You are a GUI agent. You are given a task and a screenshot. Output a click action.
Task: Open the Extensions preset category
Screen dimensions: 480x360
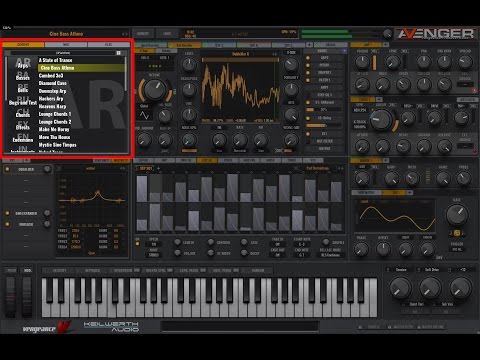tap(23, 139)
